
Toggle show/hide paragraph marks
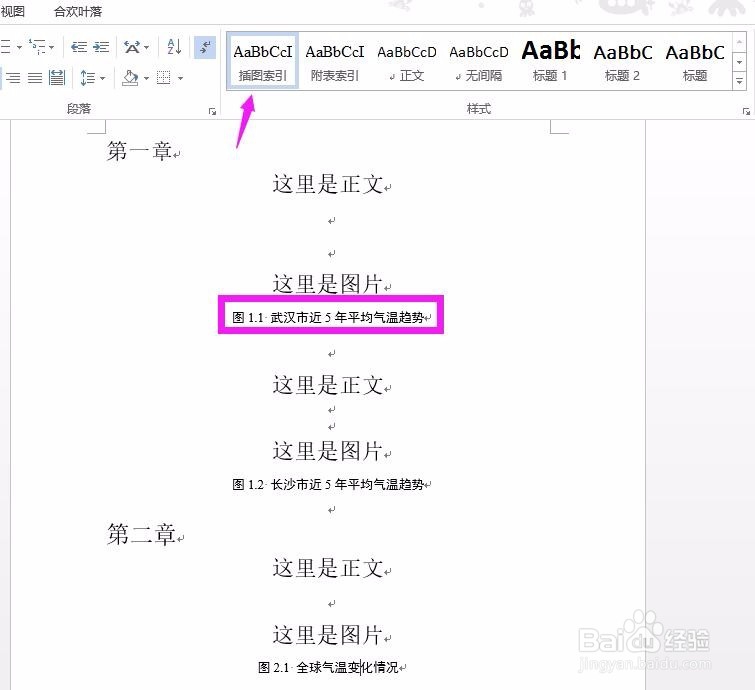click(x=205, y=47)
